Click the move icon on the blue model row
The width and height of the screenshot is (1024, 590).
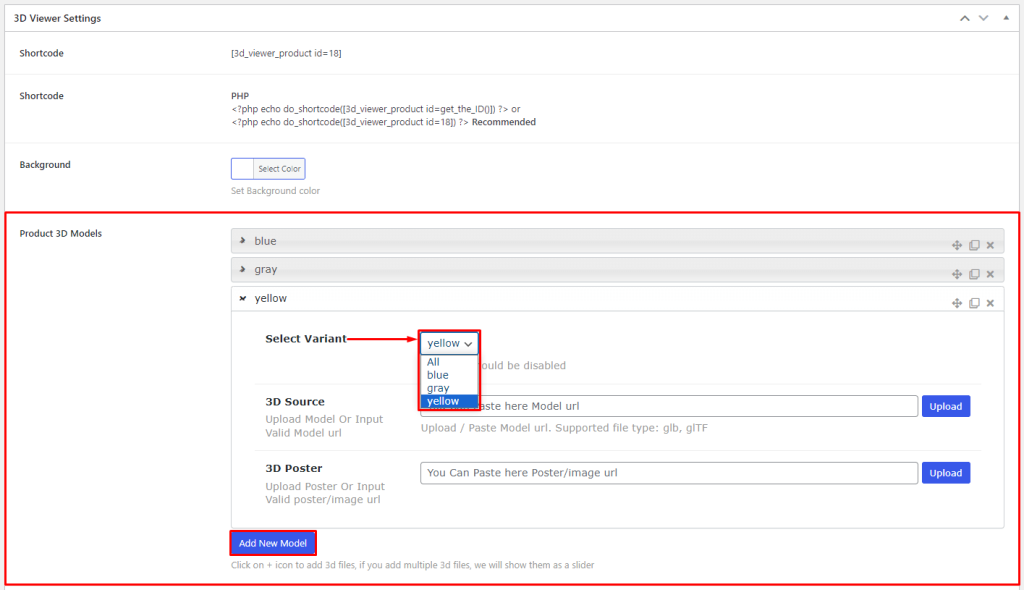click(957, 245)
